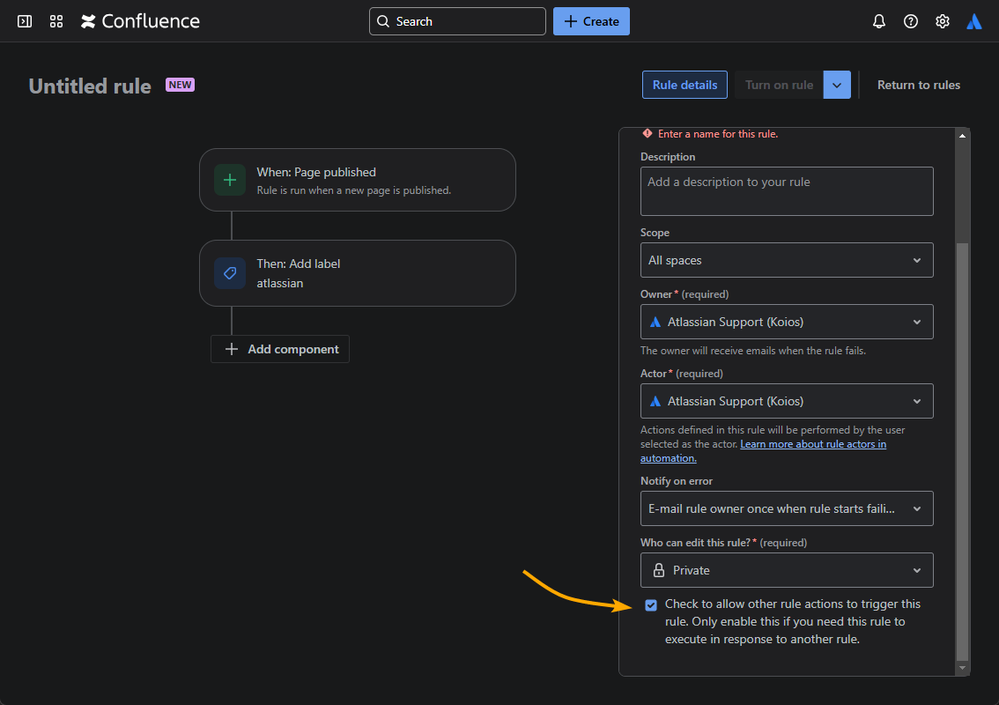
Task: Click the scrollbar up arrow in details panel
Action: [x=962, y=136]
